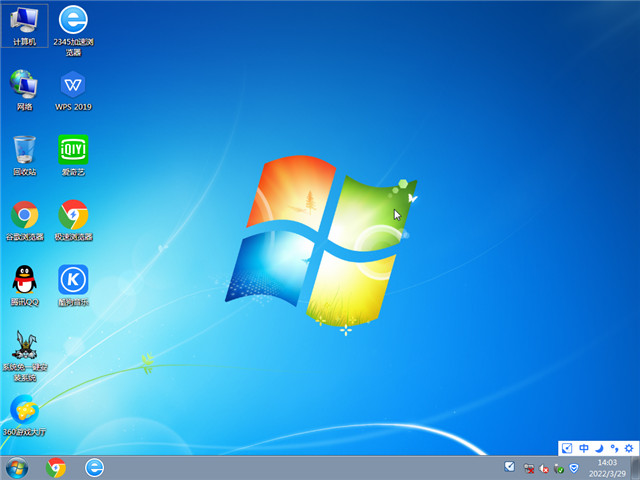
Task: Launch WPS 2019 from the desktop
Action: tap(73, 85)
